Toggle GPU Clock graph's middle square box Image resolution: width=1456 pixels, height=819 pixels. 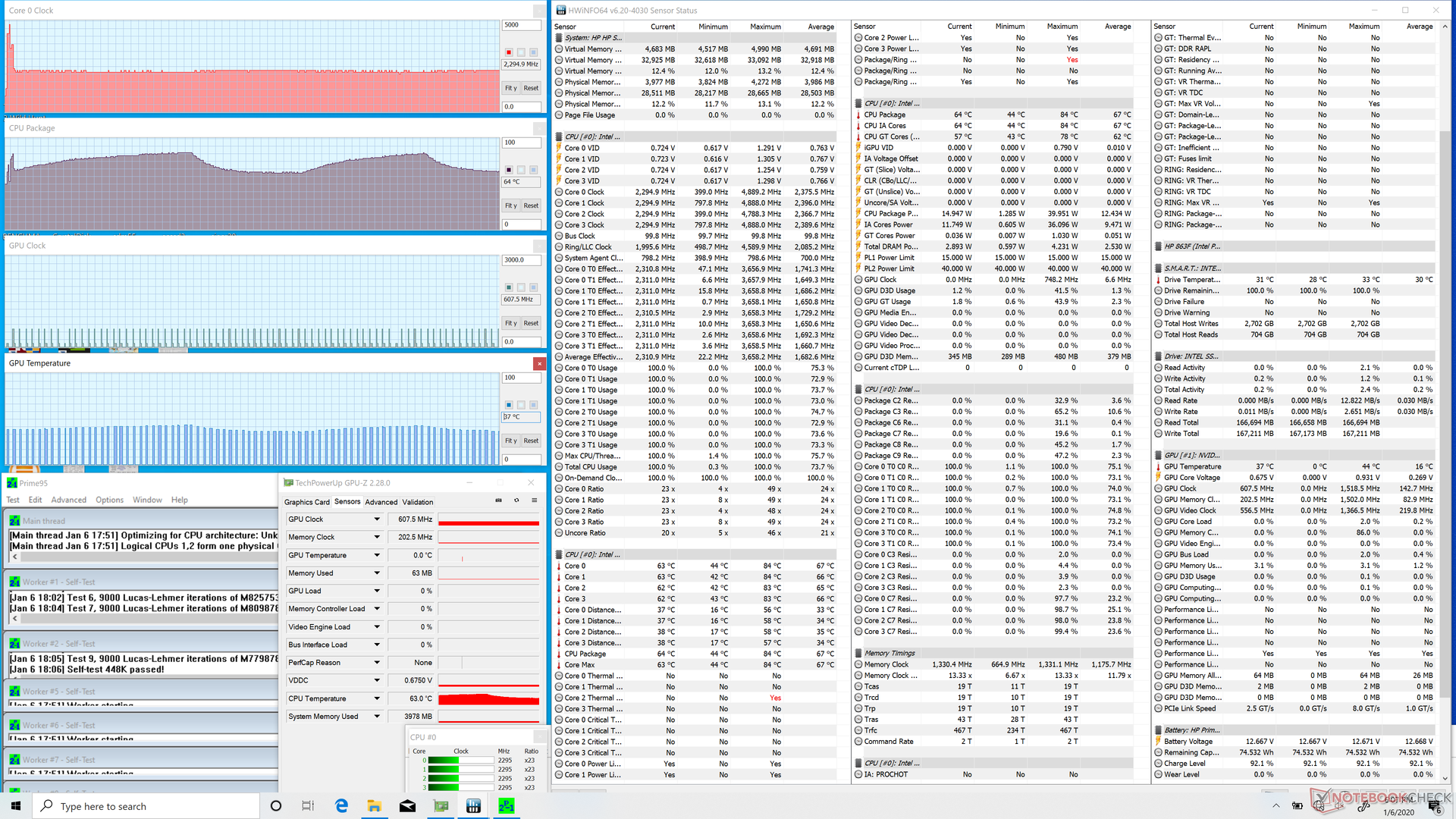tap(521, 287)
